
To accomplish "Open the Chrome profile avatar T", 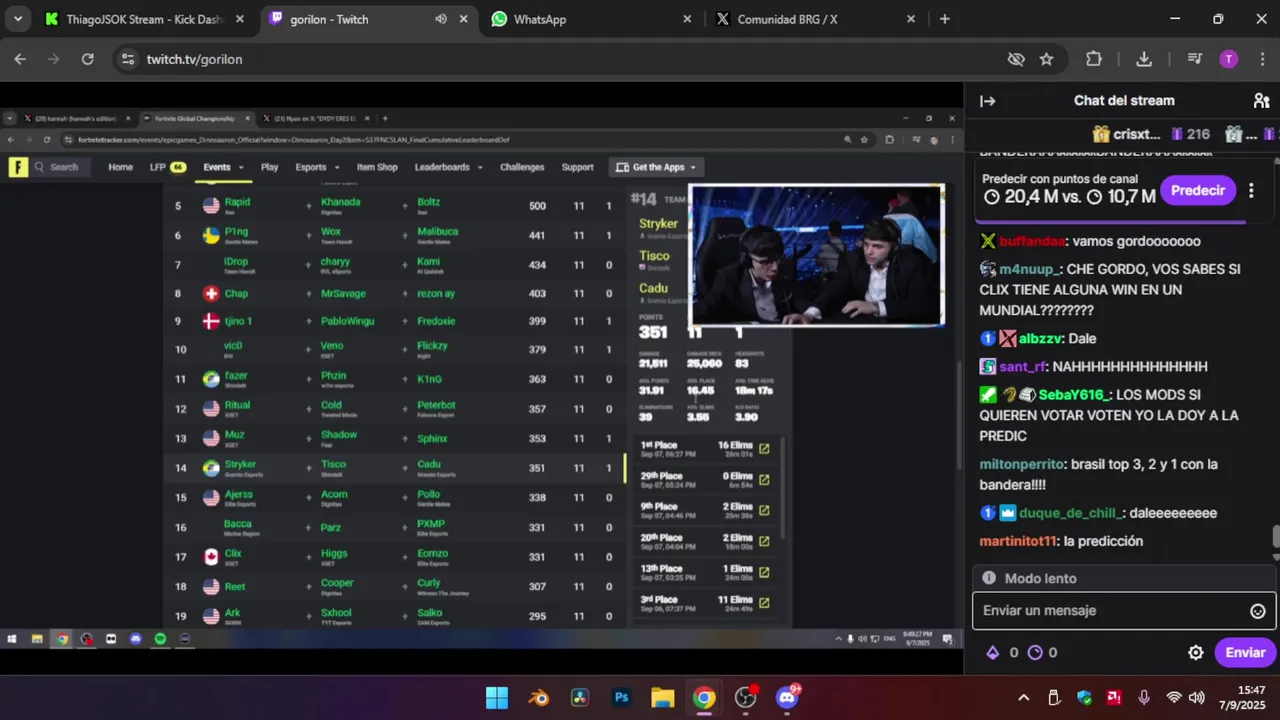I will (x=1229, y=59).
